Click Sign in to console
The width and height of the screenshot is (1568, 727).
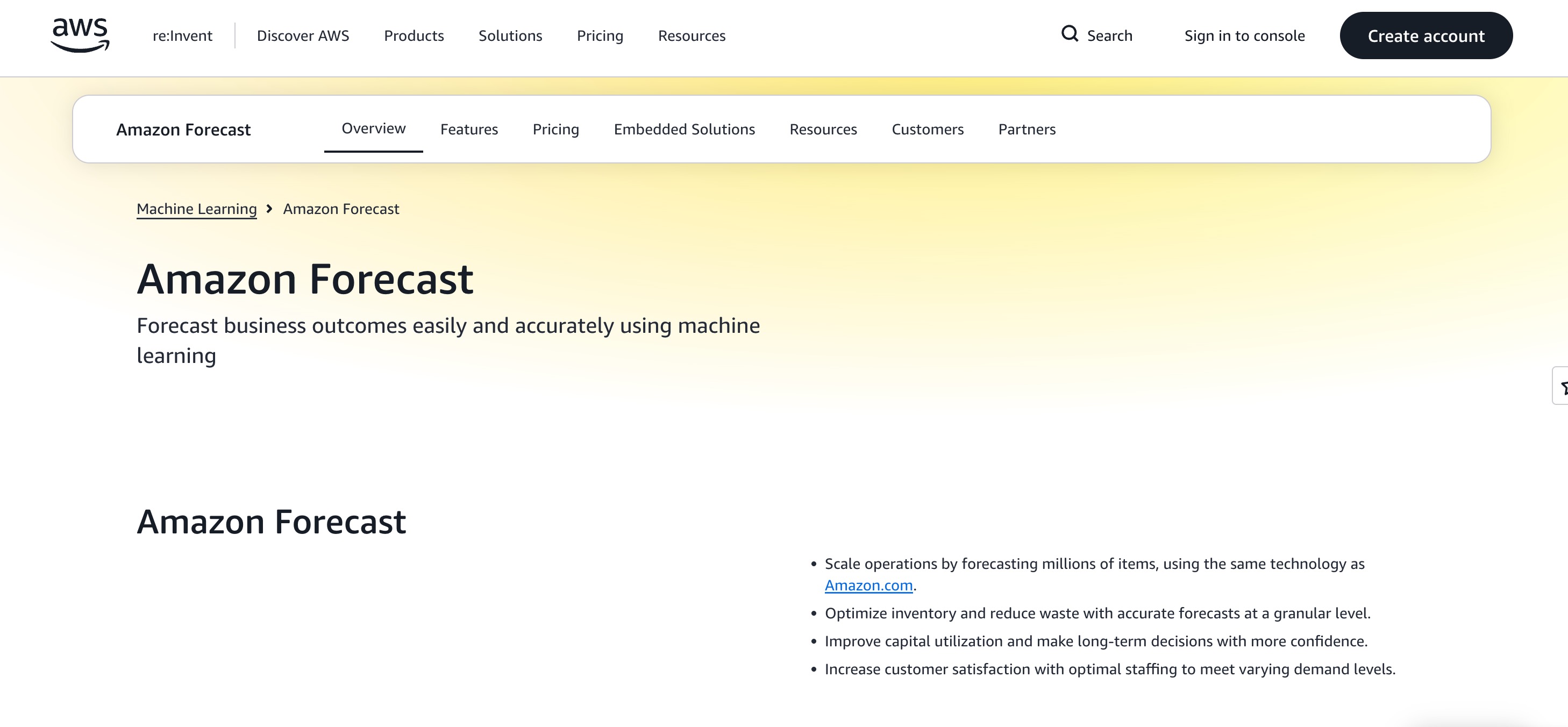(1244, 36)
